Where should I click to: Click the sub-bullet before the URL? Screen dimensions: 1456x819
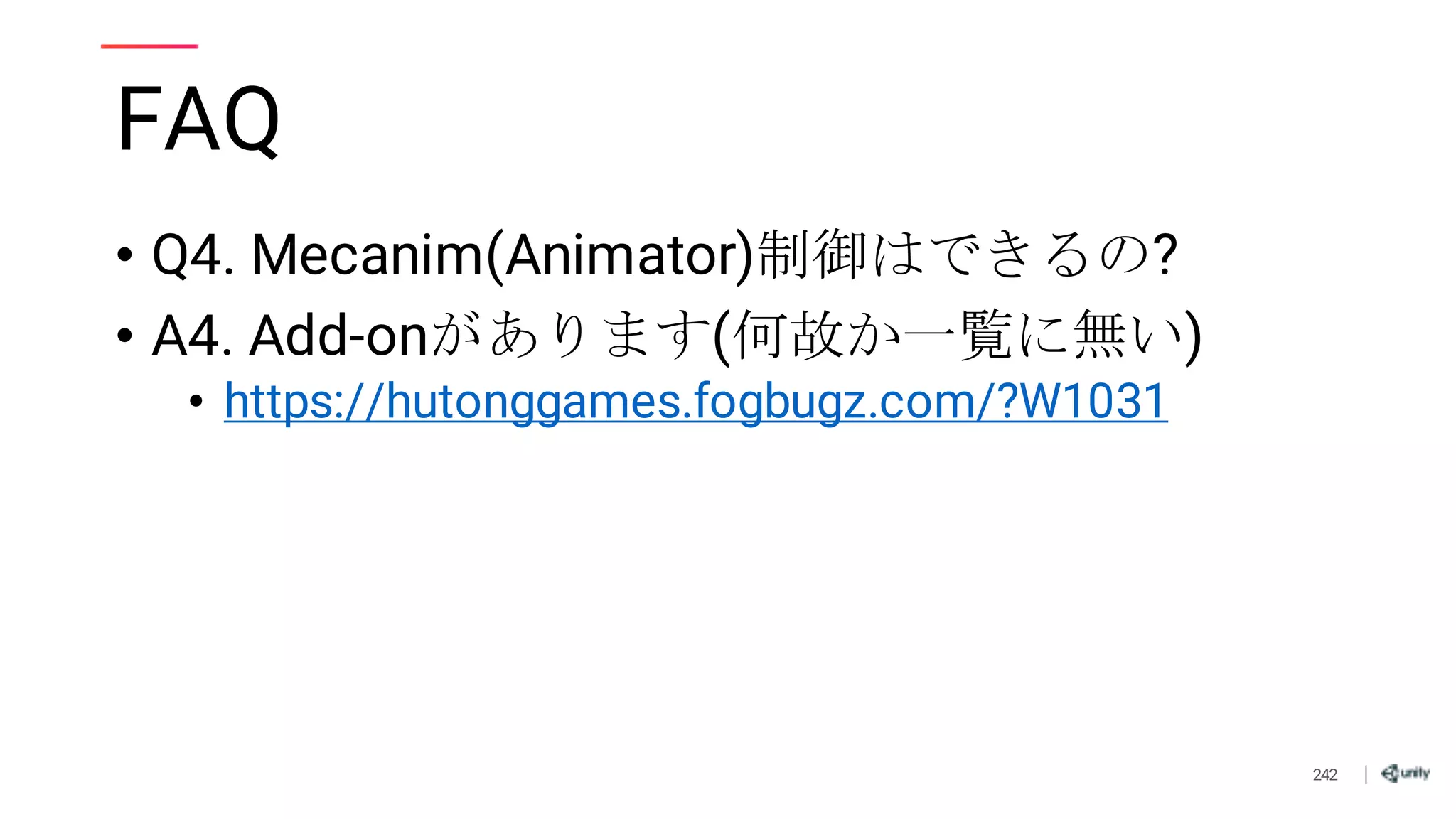(196, 402)
